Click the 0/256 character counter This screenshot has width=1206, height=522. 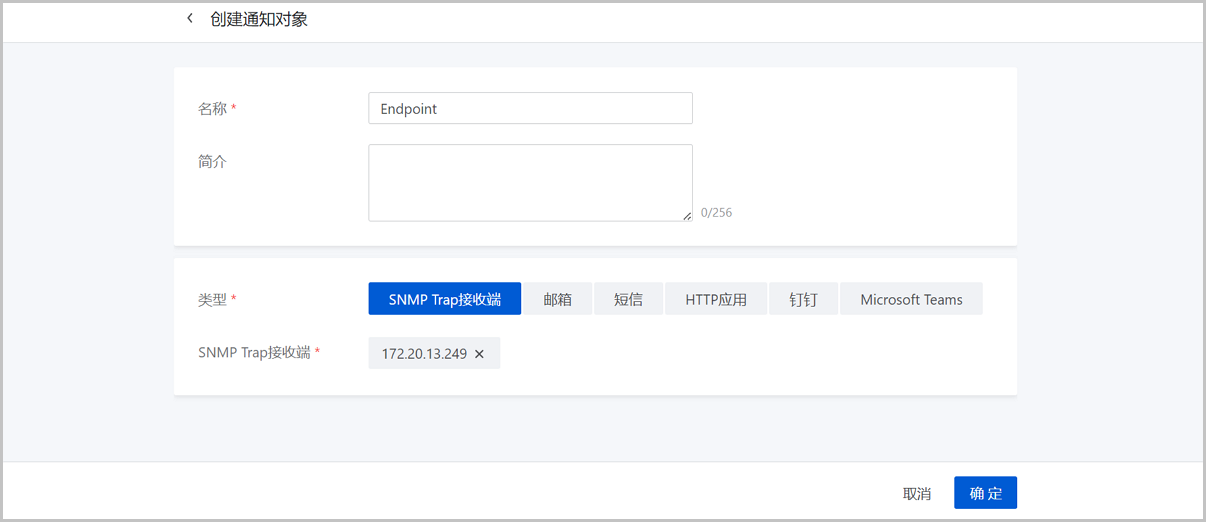716,213
